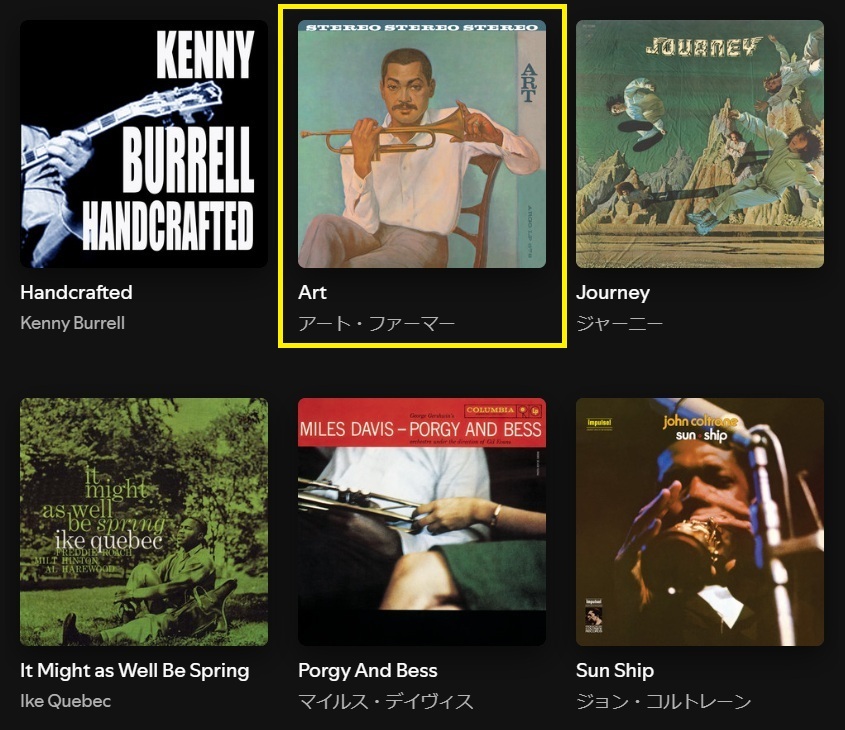Open the Art album cover with trumpet
The image size is (845, 730).
coord(422,144)
